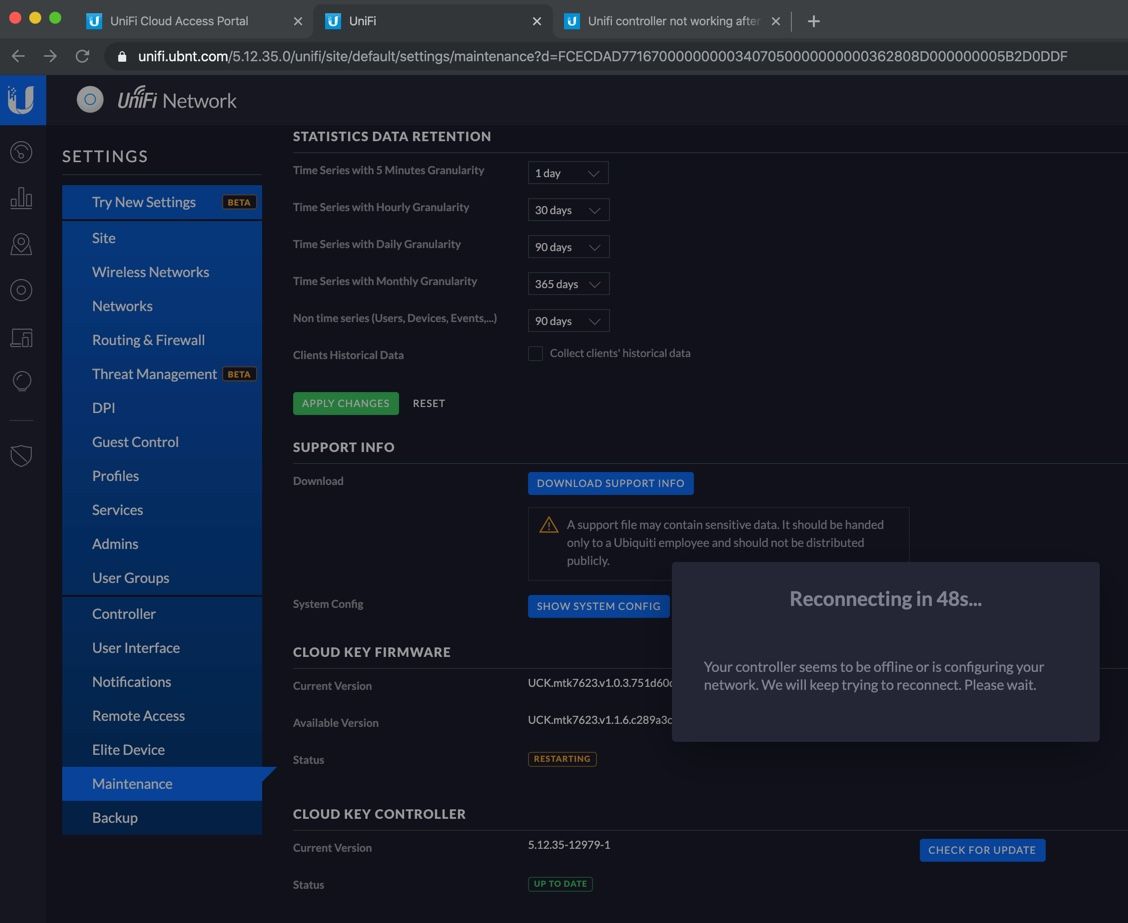The height and width of the screenshot is (923, 1128).
Task: Open the Map pin icon in sidebar
Action: [21, 245]
